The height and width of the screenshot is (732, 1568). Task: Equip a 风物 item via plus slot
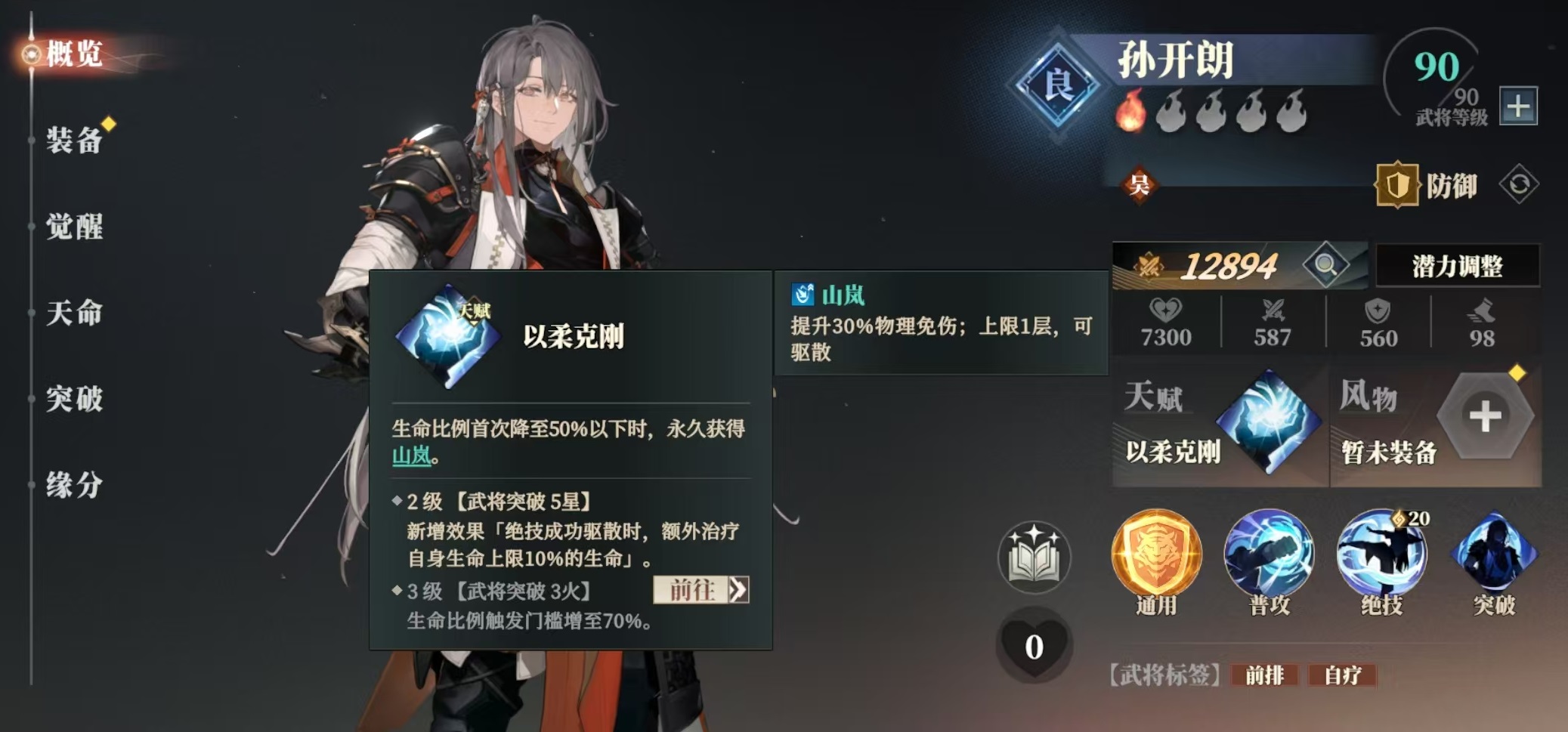(1485, 415)
